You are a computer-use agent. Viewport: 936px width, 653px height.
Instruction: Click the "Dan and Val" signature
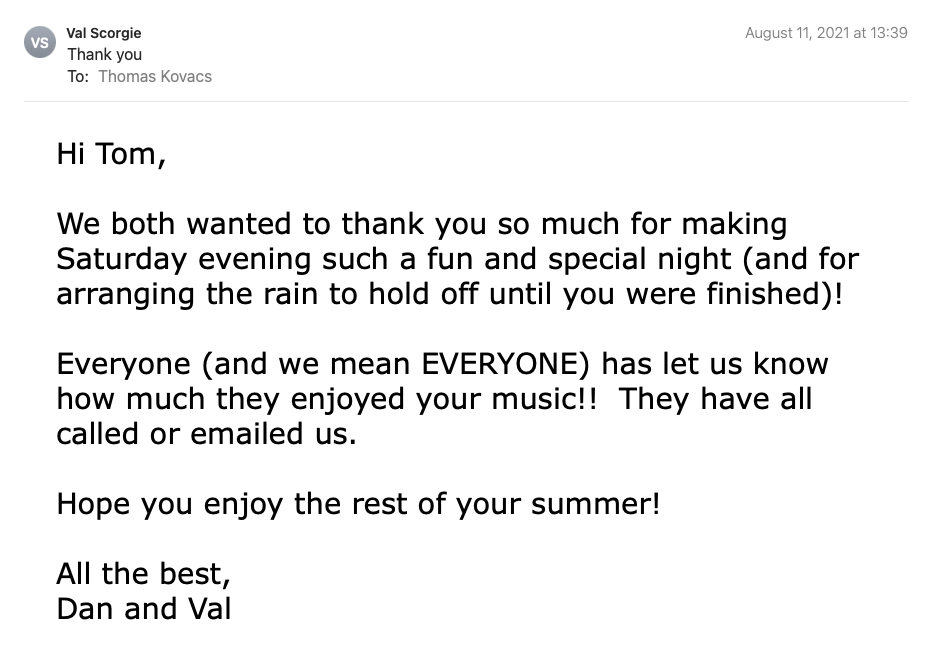143,608
